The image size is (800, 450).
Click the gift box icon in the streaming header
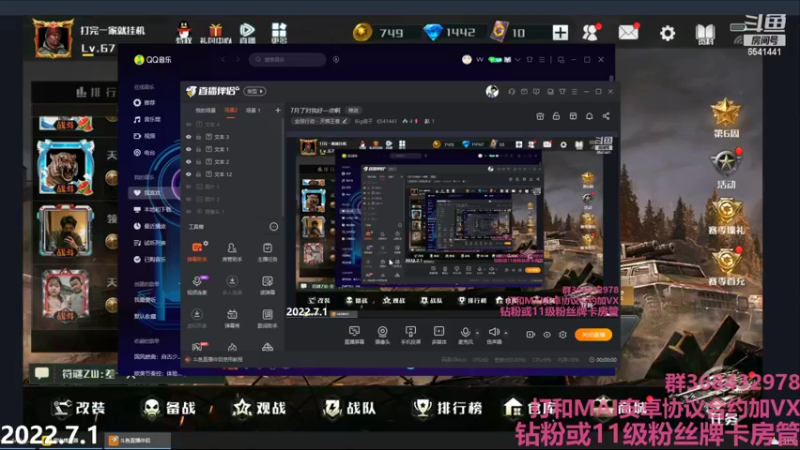[540, 116]
